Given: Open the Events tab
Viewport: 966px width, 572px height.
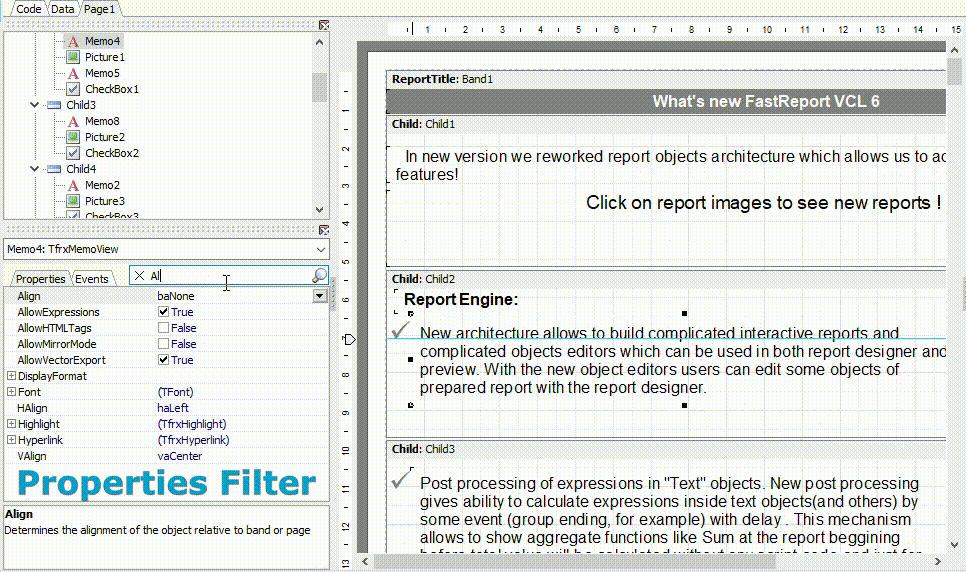Looking at the screenshot, I should [92, 279].
